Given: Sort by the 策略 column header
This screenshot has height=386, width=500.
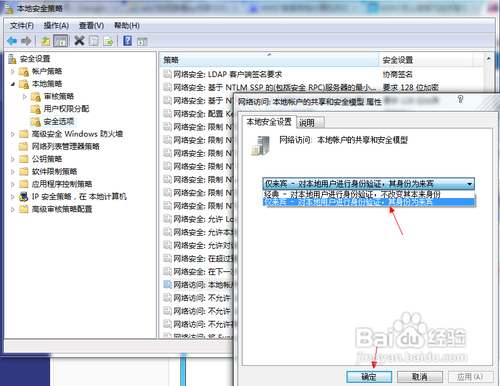Looking at the screenshot, I should pos(269,60).
